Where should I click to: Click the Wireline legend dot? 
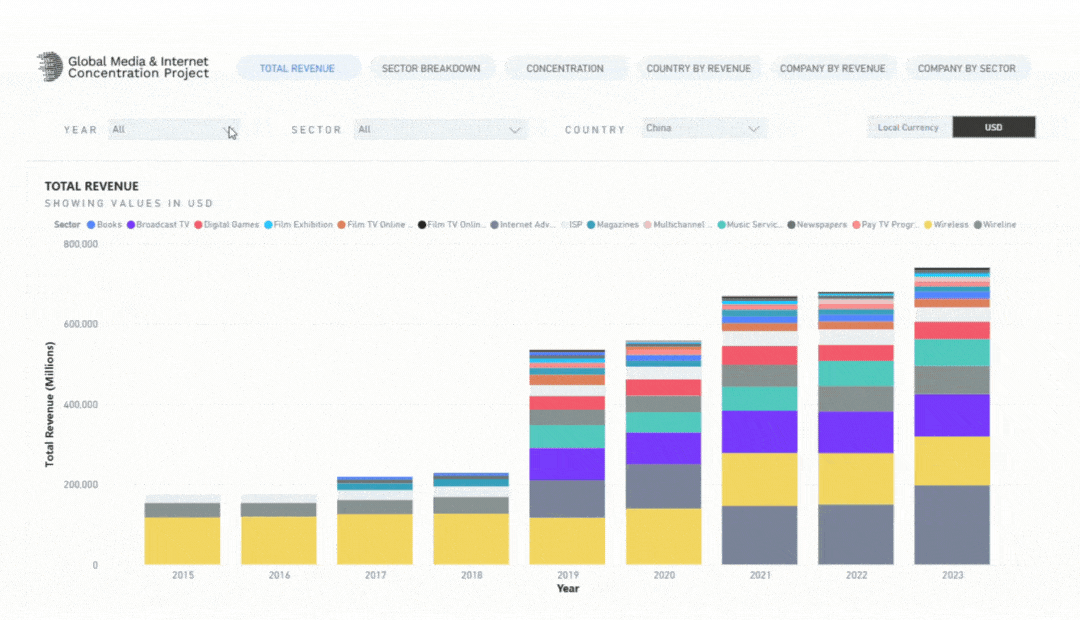(x=977, y=225)
